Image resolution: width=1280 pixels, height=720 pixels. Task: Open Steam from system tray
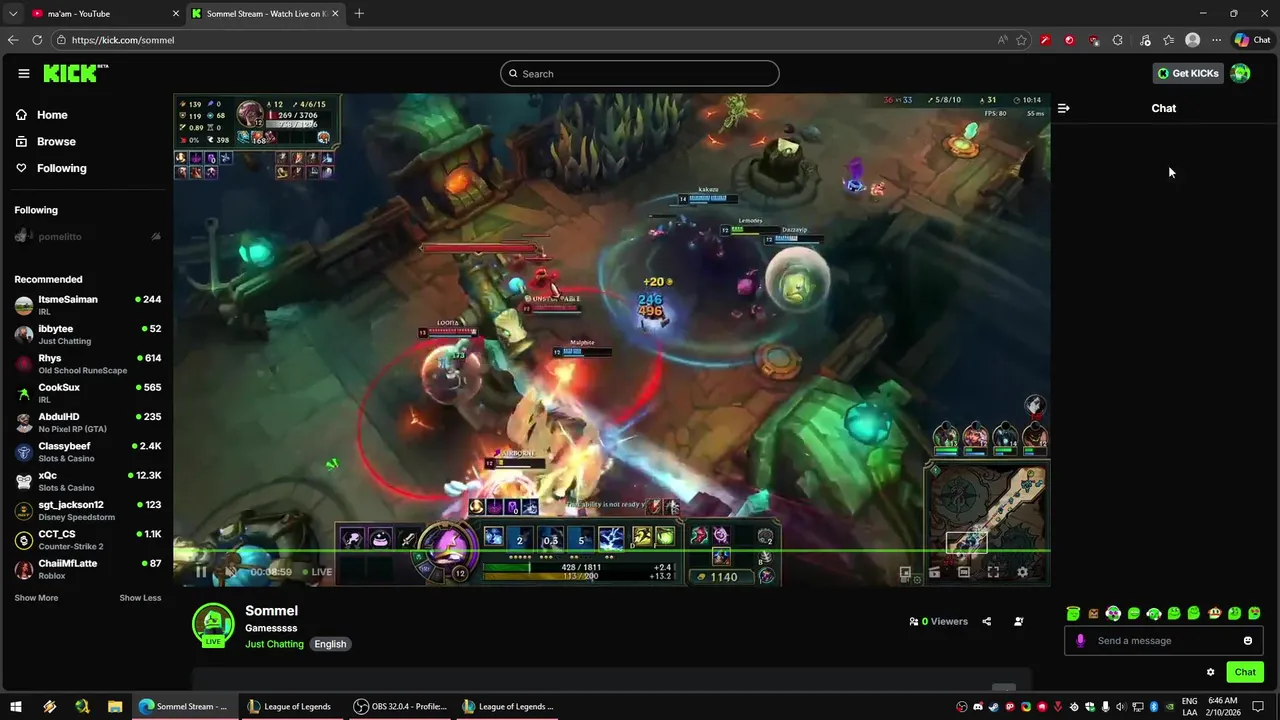pyautogui.click(x=994, y=706)
